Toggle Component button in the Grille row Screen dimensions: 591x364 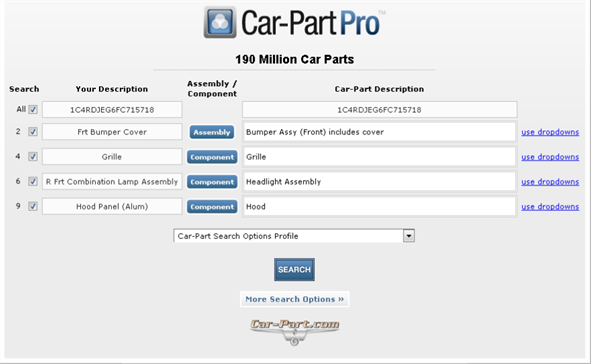[x=212, y=157]
